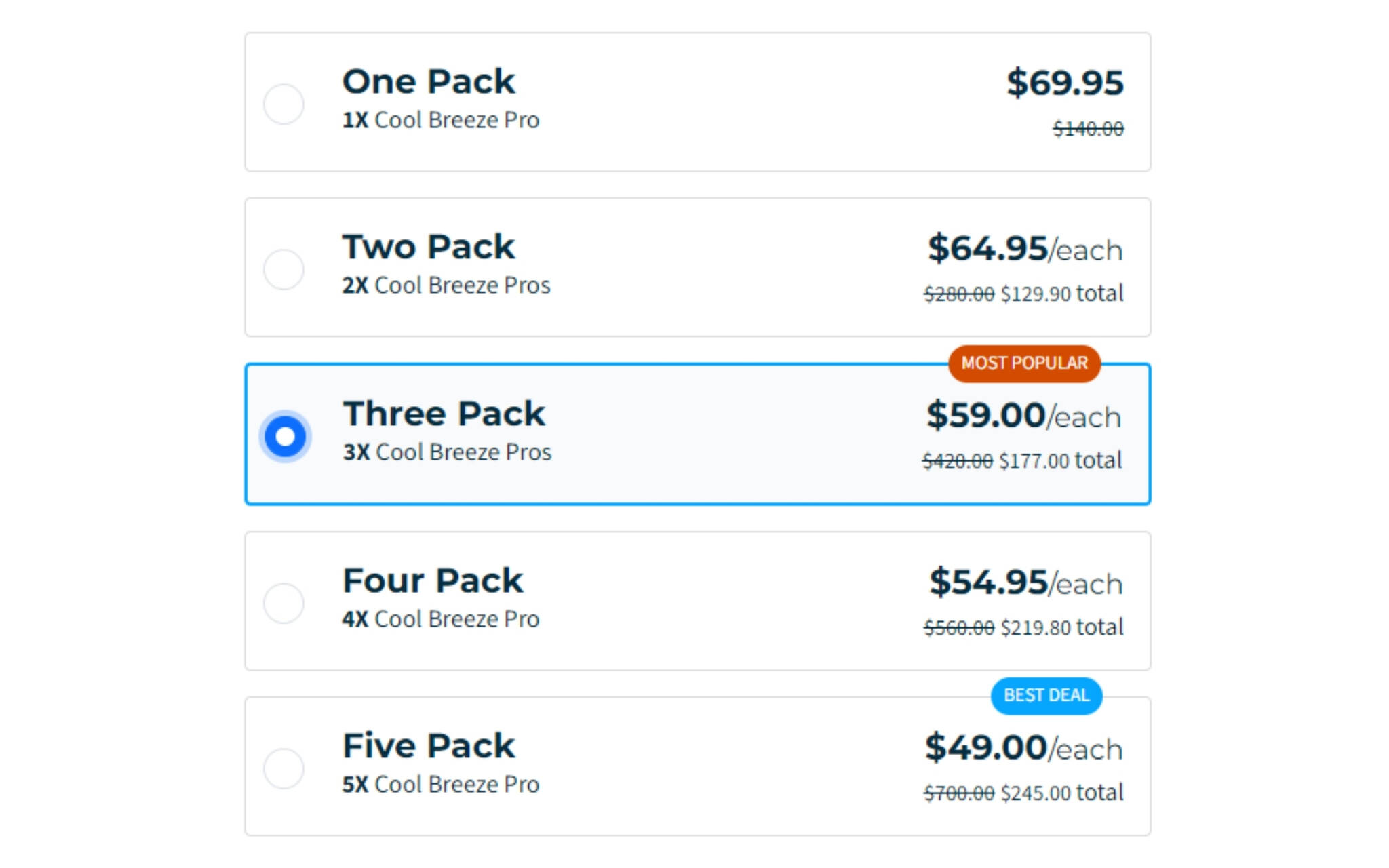Click the $54.95/each price

click(1025, 583)
